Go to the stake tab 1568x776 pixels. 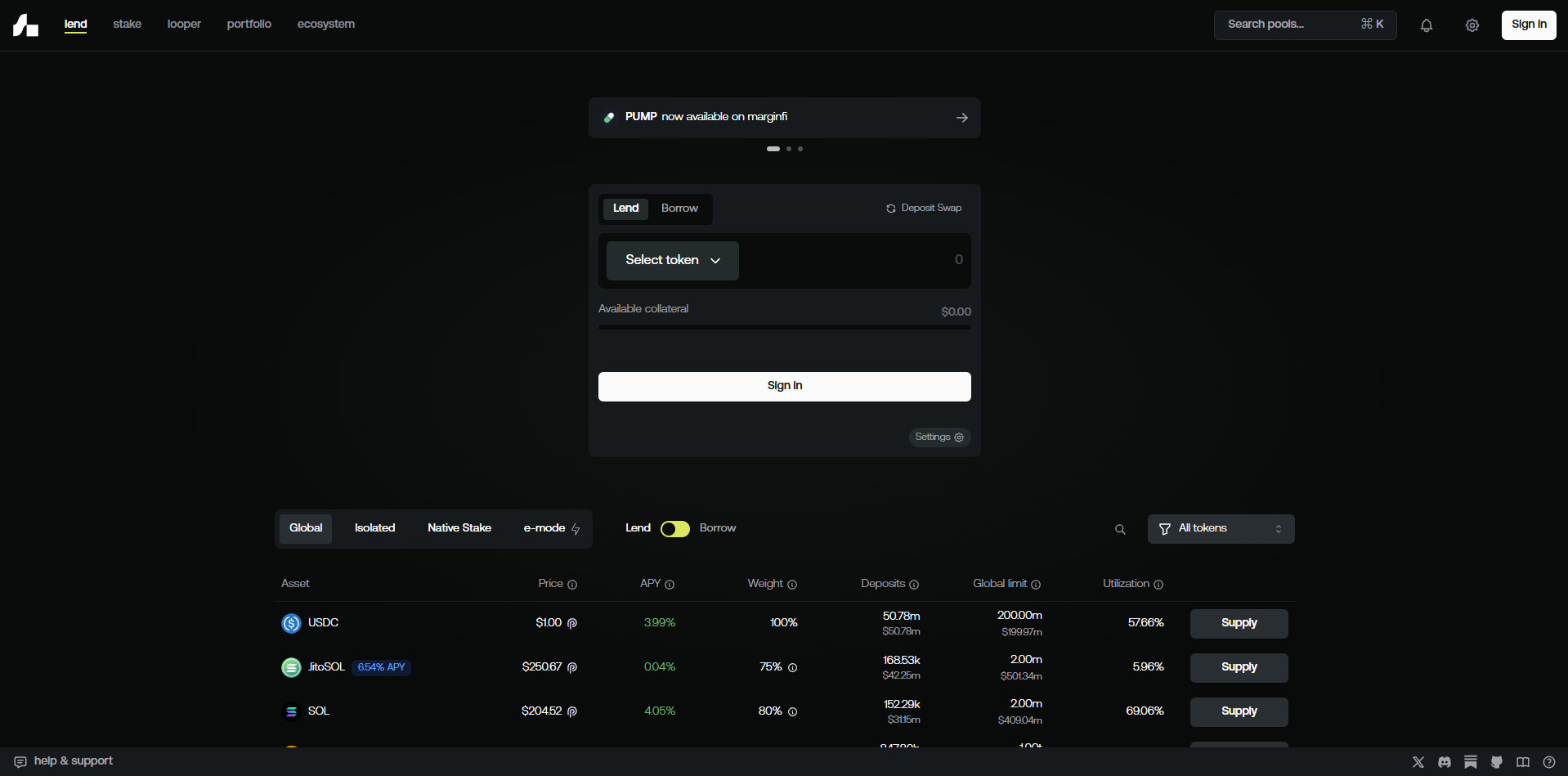[127, 25]
